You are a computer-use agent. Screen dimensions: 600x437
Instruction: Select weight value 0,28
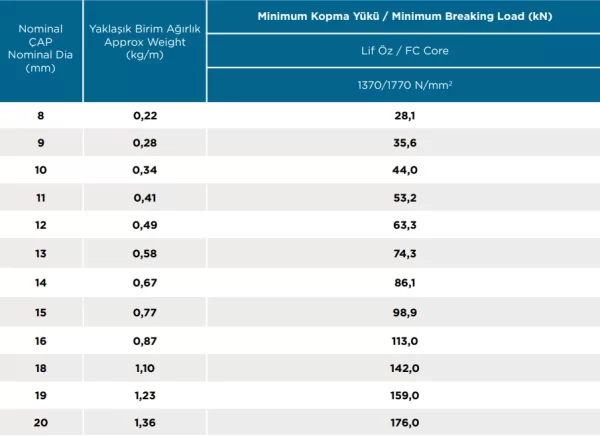point(145,143)
